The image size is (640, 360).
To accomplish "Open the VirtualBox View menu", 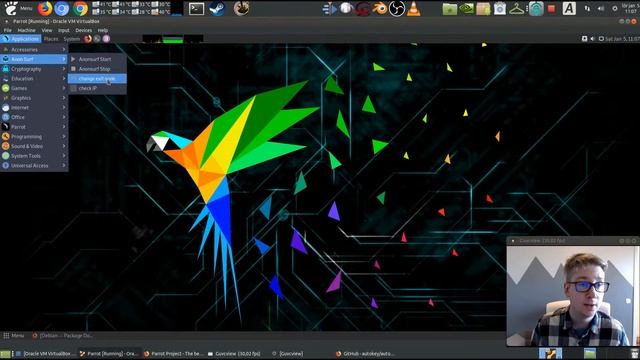I will 47,30.
